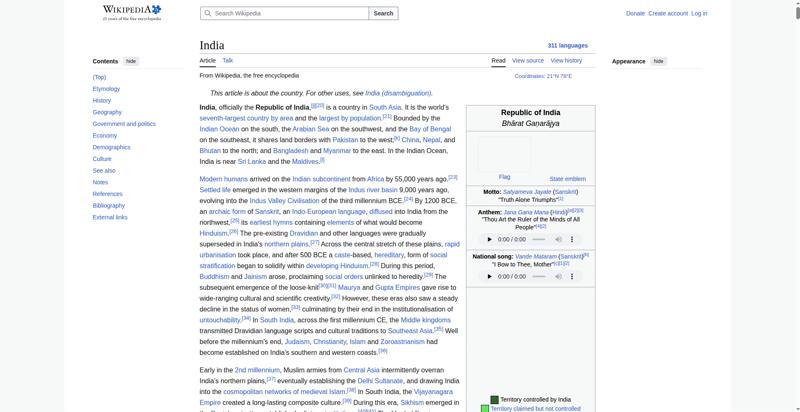Play the Vande Mataram national song audio

490,276
